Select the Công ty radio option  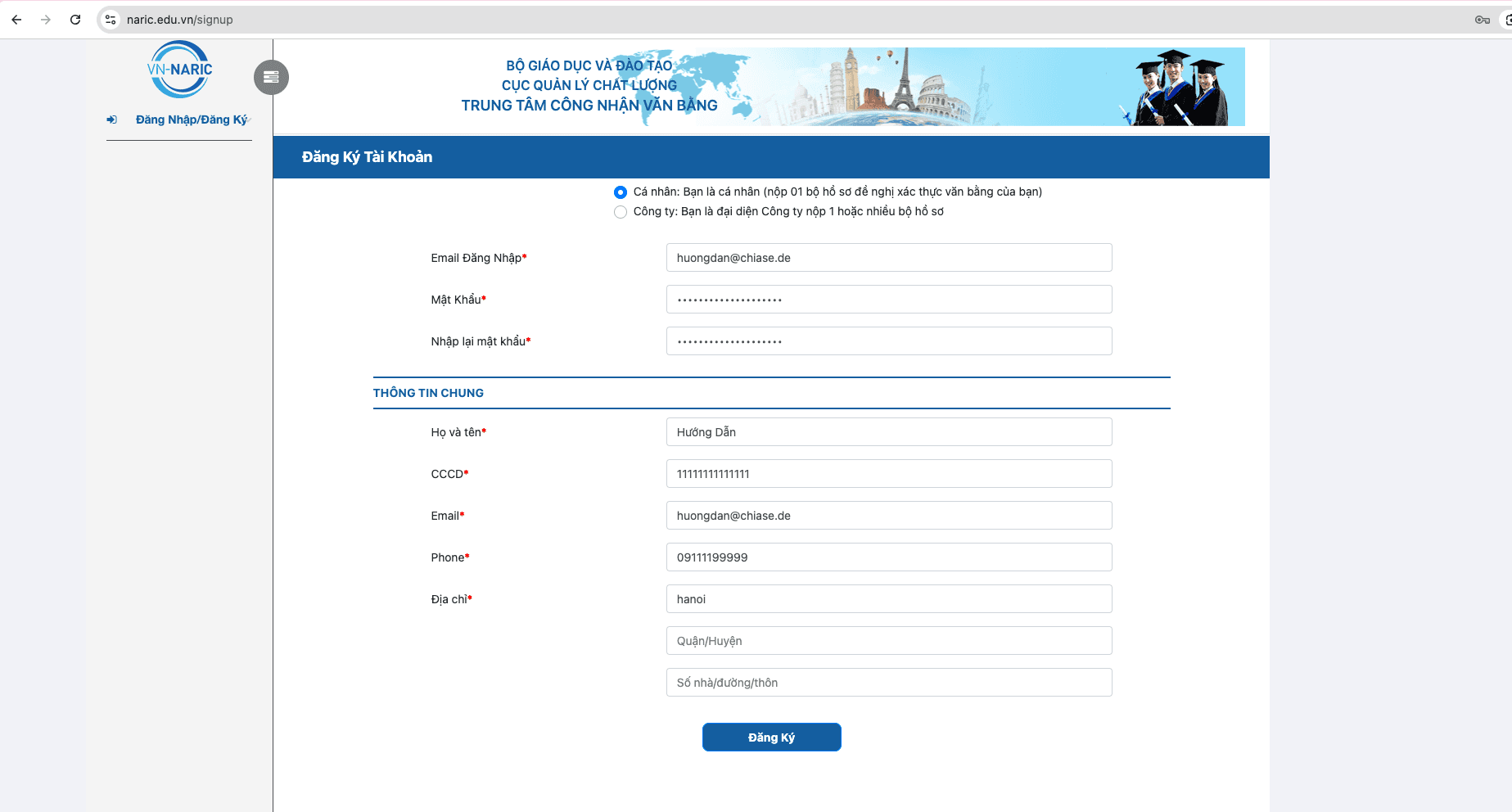[x=621, y=212]
